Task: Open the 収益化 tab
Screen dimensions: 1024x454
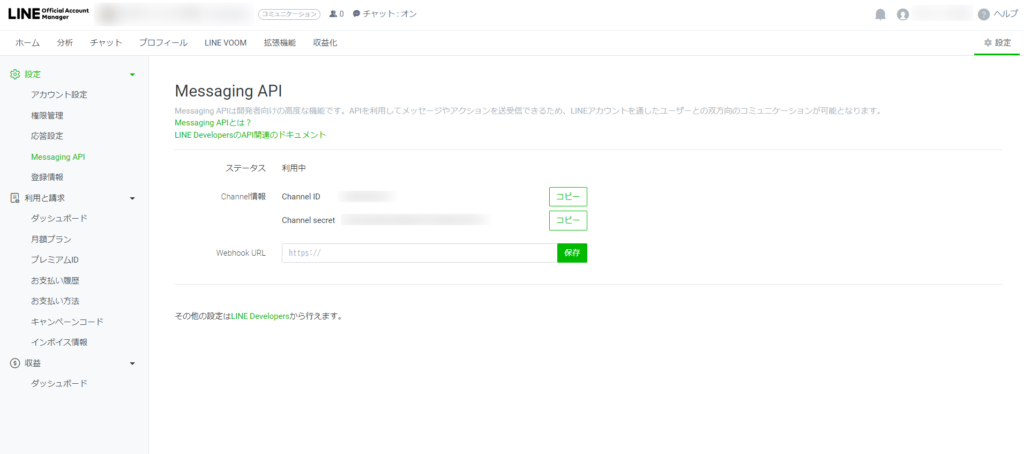Action: pyautogui.click(x=325, y=43)
